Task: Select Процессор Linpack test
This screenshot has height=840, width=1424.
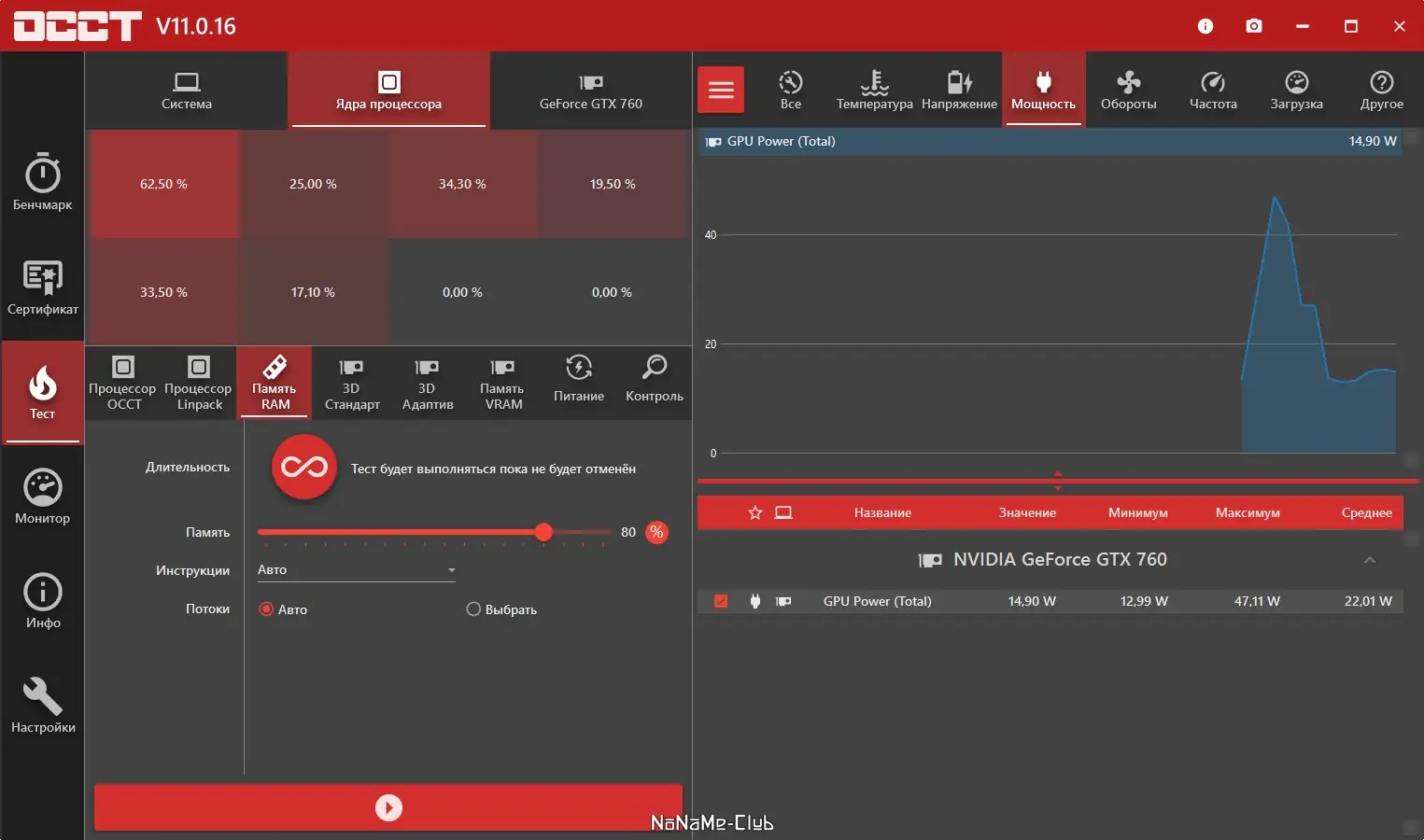Action: click(x=199, y=383)
